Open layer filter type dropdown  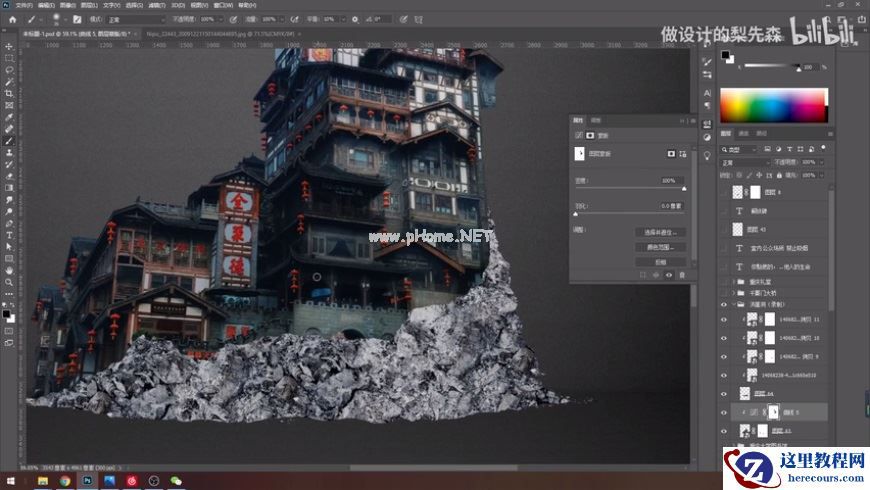[x=739, y=149]
